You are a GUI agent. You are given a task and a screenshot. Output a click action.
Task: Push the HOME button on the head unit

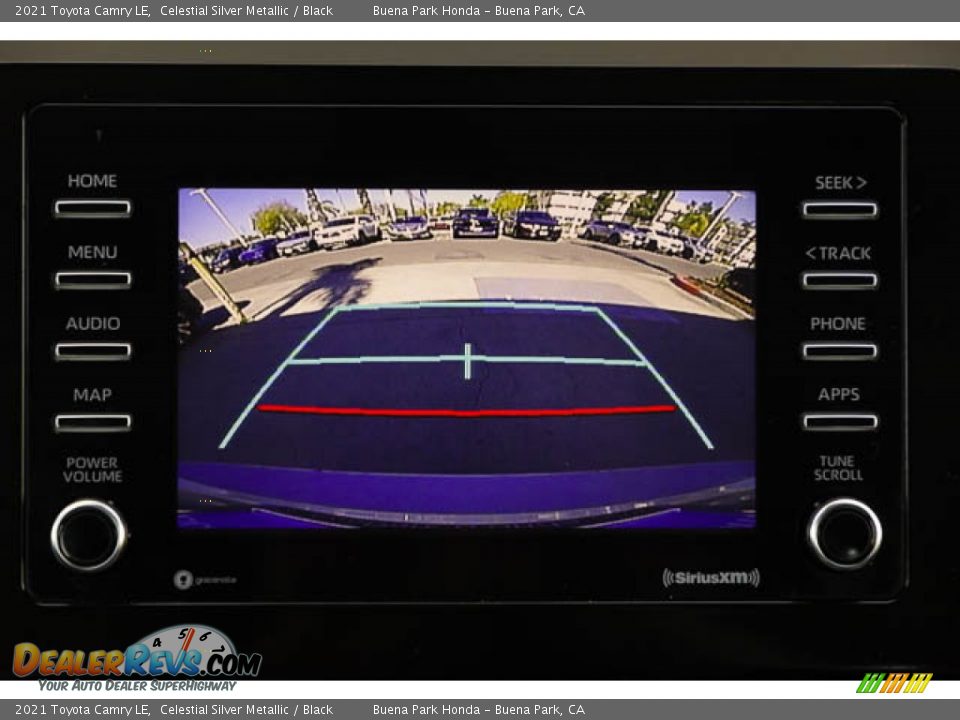[92, 208]
